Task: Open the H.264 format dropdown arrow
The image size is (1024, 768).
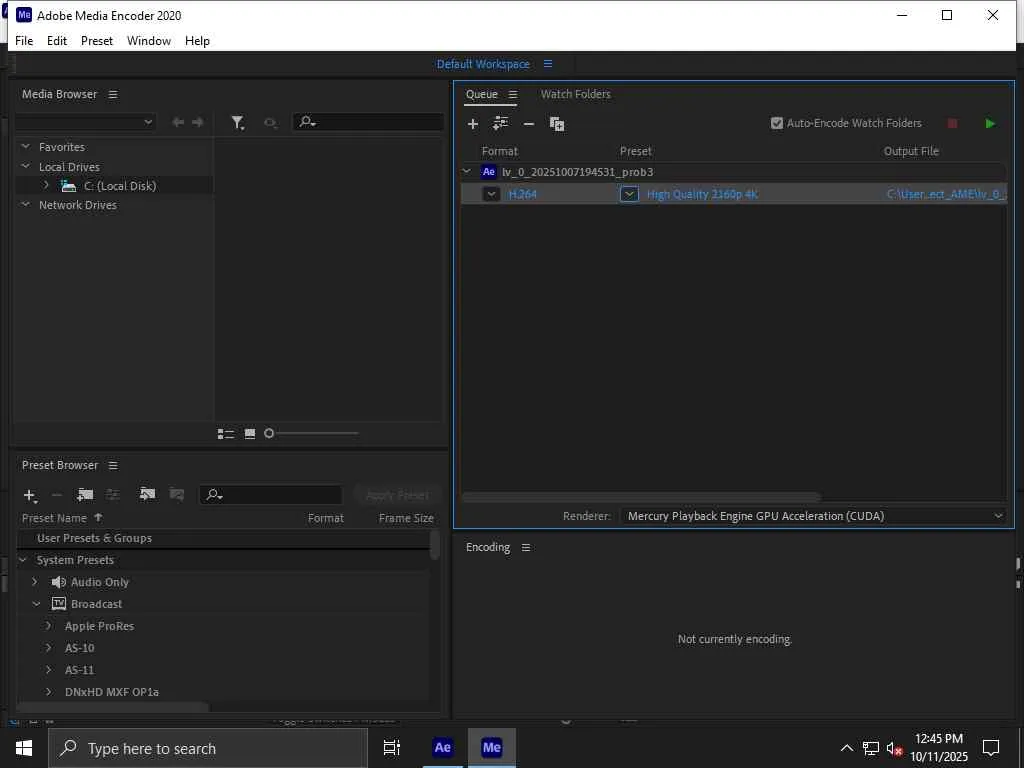Action: coord(491,194)
